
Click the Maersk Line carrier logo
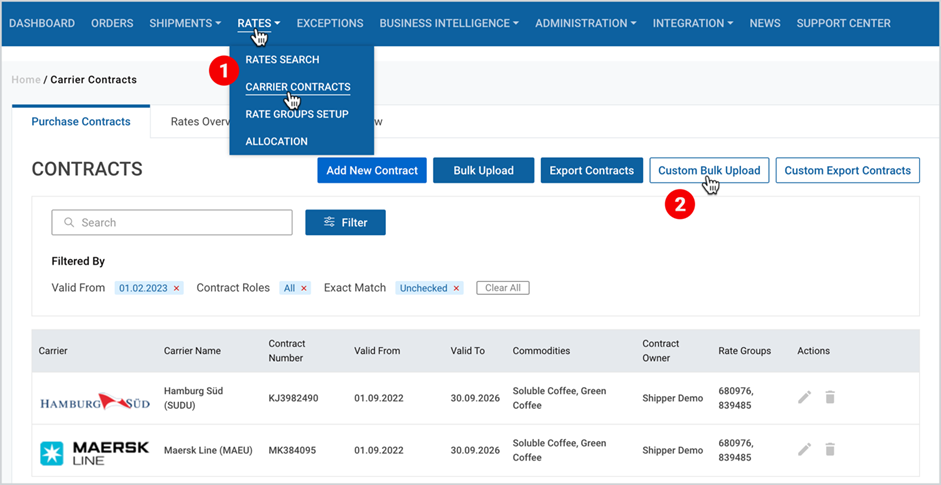tap(94, 453)
